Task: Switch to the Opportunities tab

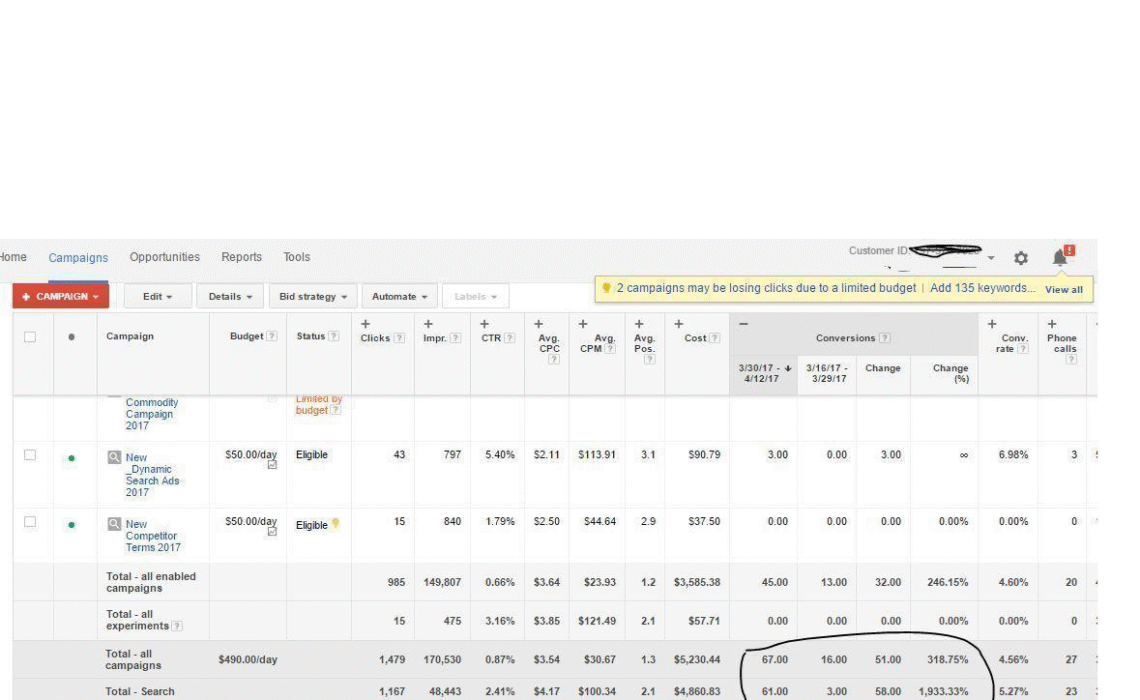Action: [x=164, y=257]
